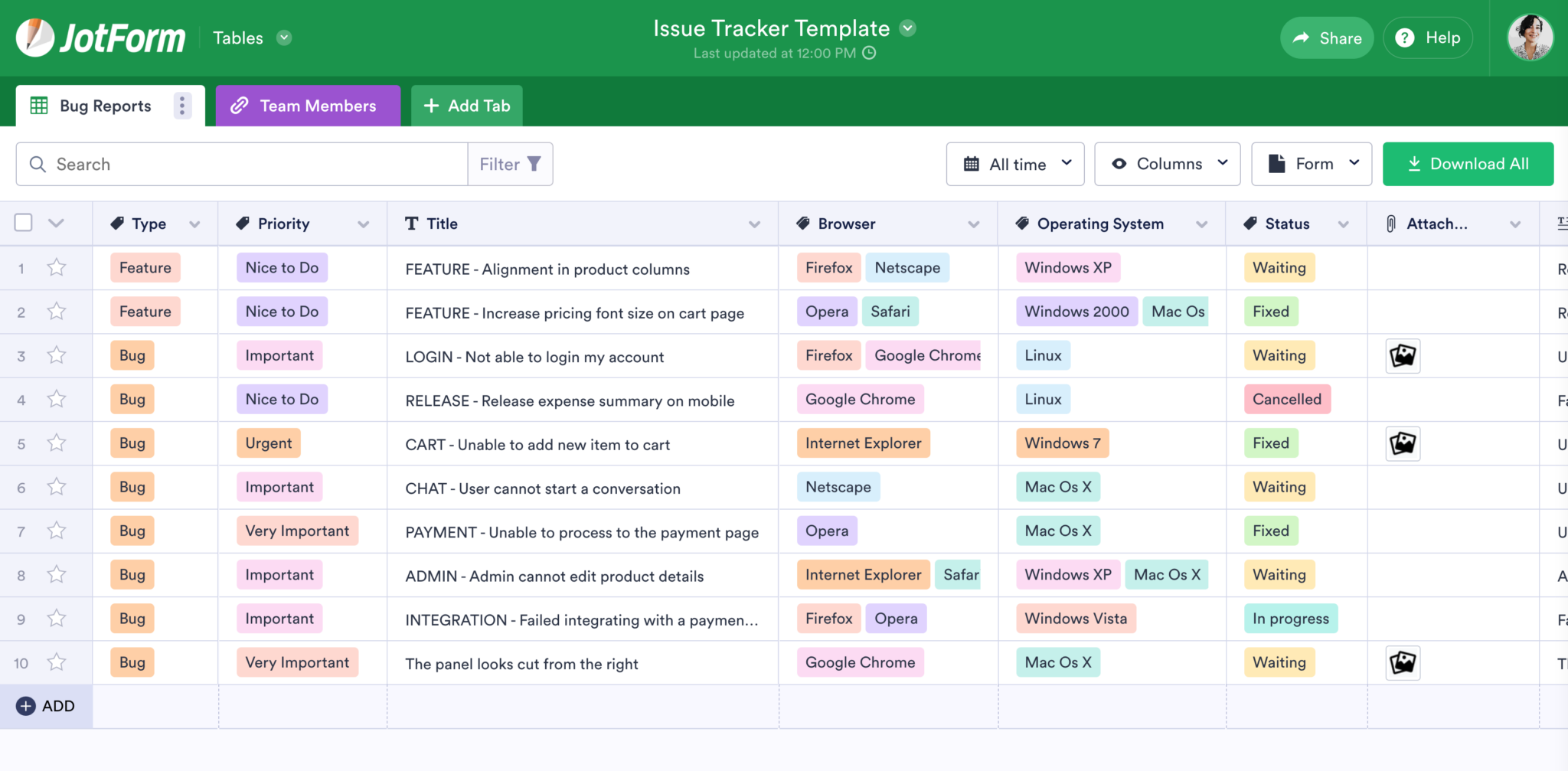Click the Columns eye icon
The height and width of the screenshot is (771, 1568).
(x=1119, y=164)
